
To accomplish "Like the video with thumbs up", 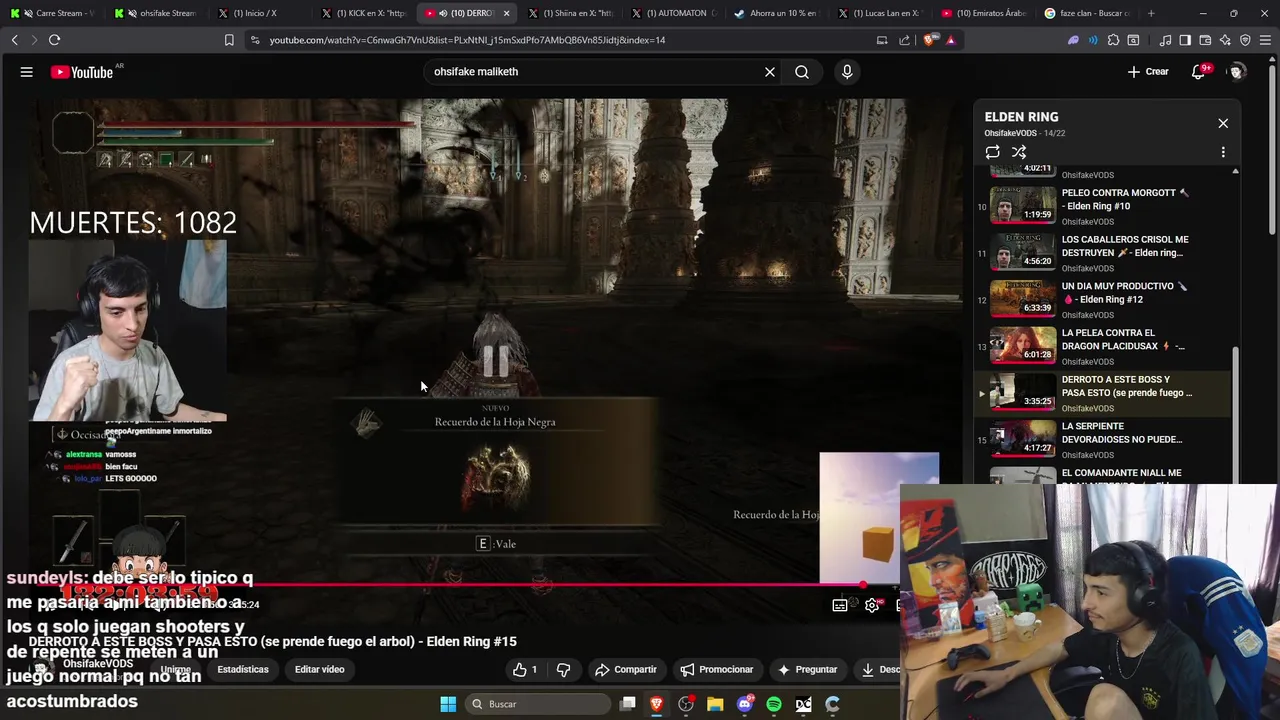I will coord(525,669).
